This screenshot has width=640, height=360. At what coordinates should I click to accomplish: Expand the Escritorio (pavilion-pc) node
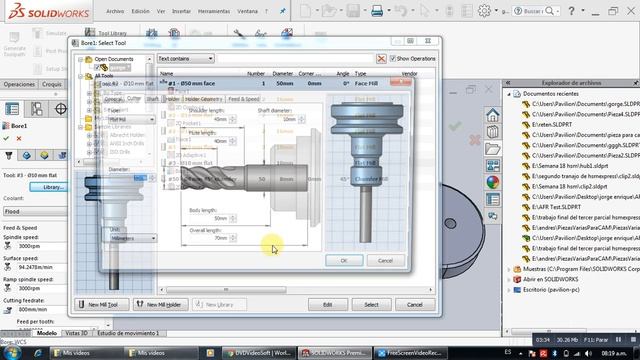coord(509,290)
